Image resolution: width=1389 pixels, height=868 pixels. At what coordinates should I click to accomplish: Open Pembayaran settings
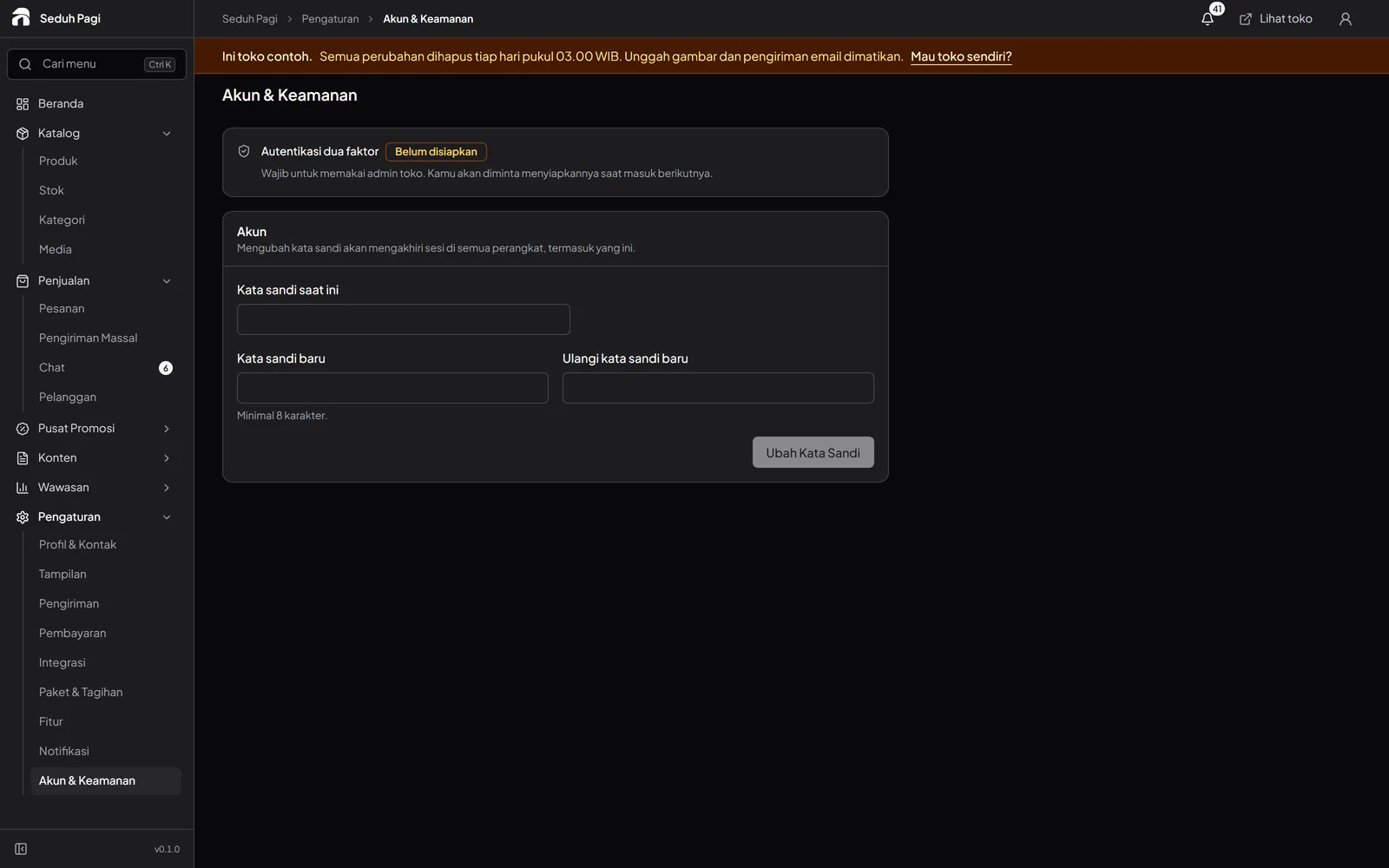(106, 634)
